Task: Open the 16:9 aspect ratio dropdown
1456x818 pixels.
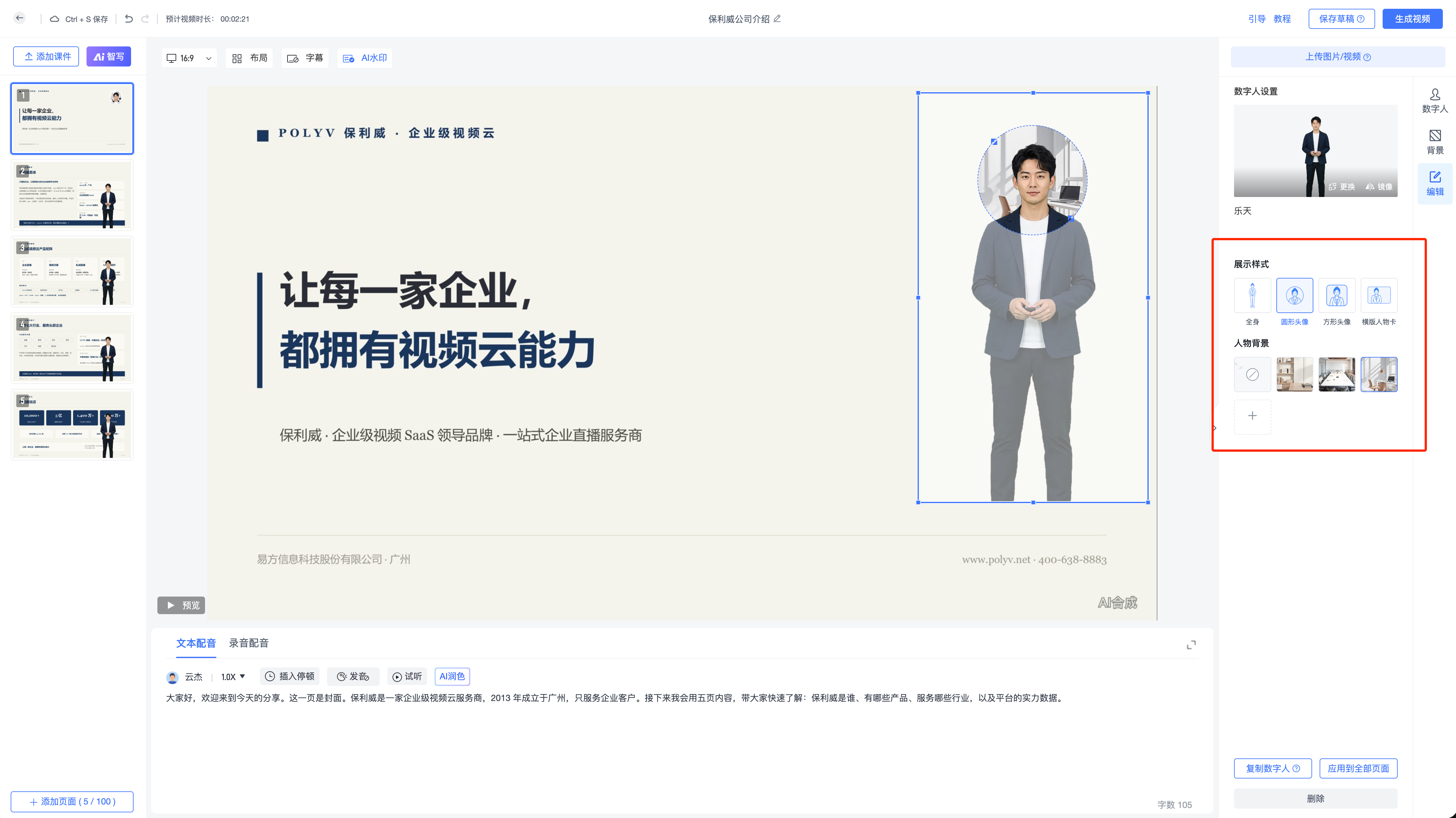Action: click(189, 58)
